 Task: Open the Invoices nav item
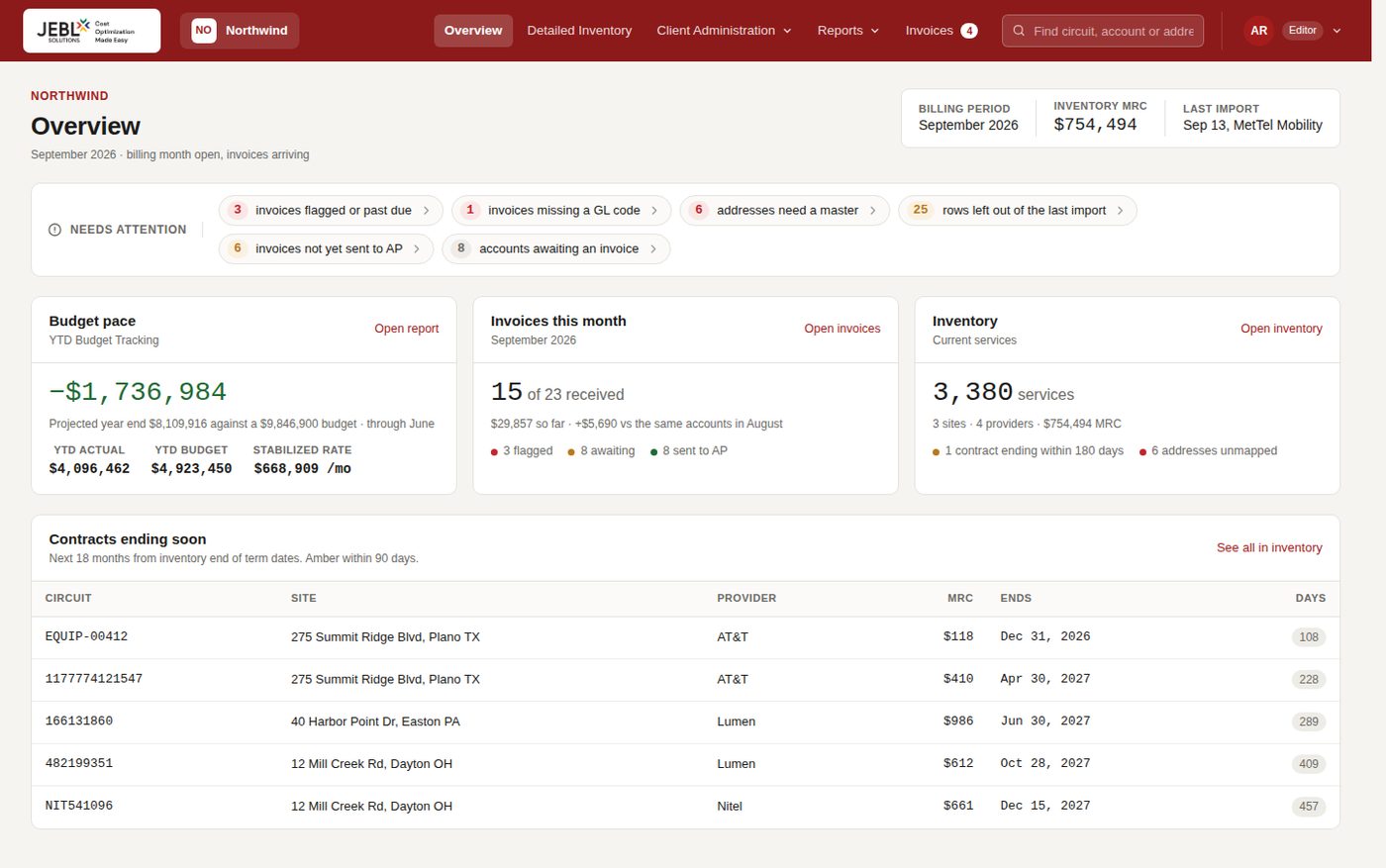click(x=940, y=31)
